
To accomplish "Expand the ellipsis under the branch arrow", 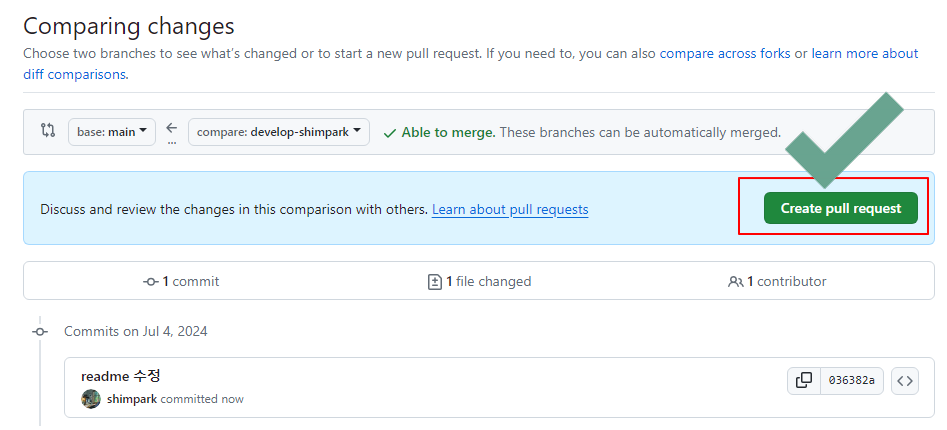I will [172, 143].
